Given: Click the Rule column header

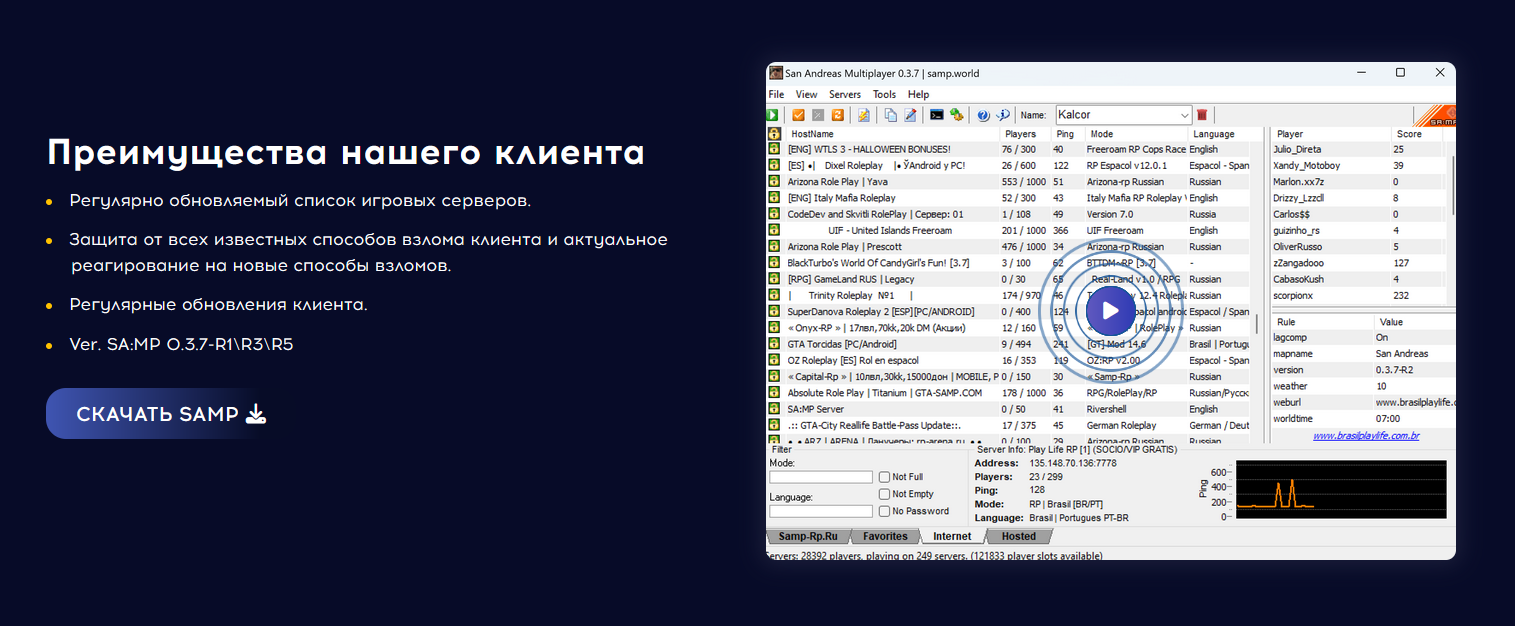Looking at the screenshot, I should coord(1322,322).
